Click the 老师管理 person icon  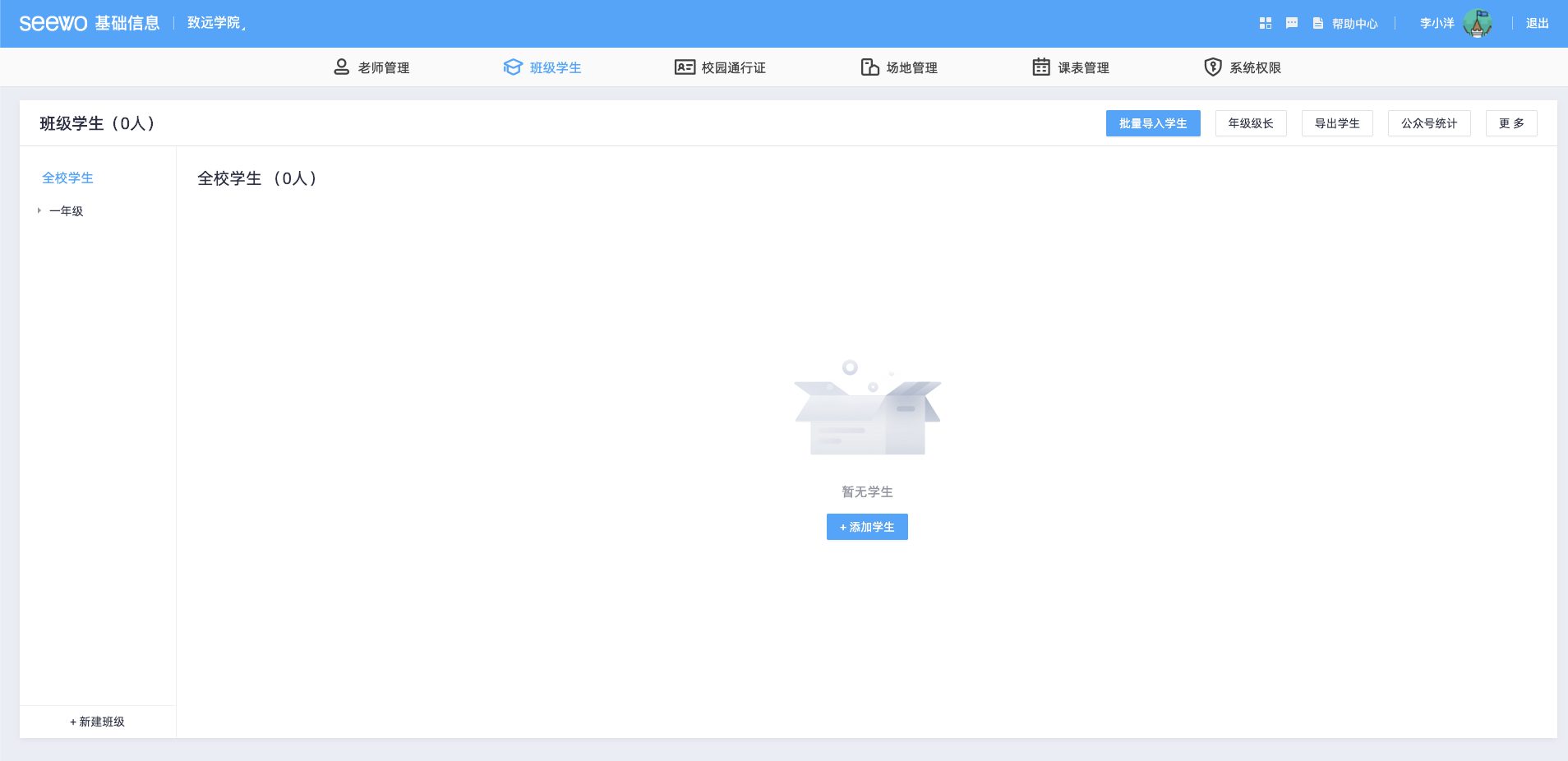pos(341,67)
